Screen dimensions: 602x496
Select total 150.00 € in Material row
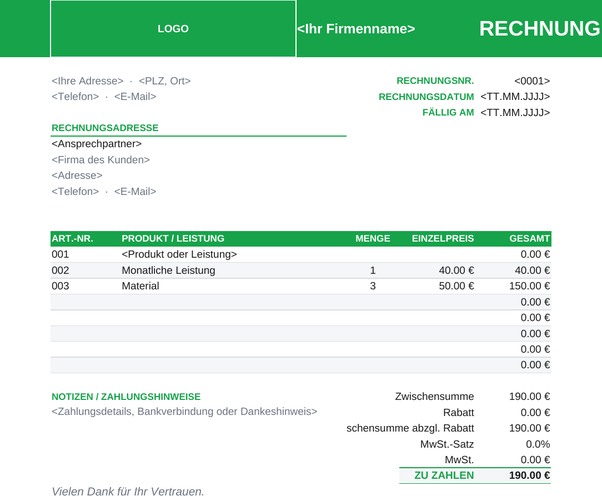[529, 286]
